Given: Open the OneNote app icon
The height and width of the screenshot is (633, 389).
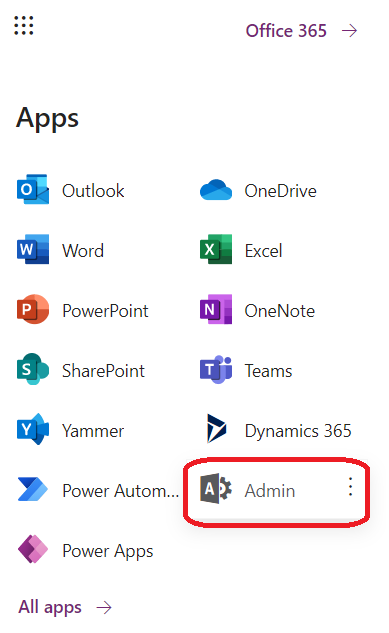Looking at the screenshot, I should pos(216,310).
